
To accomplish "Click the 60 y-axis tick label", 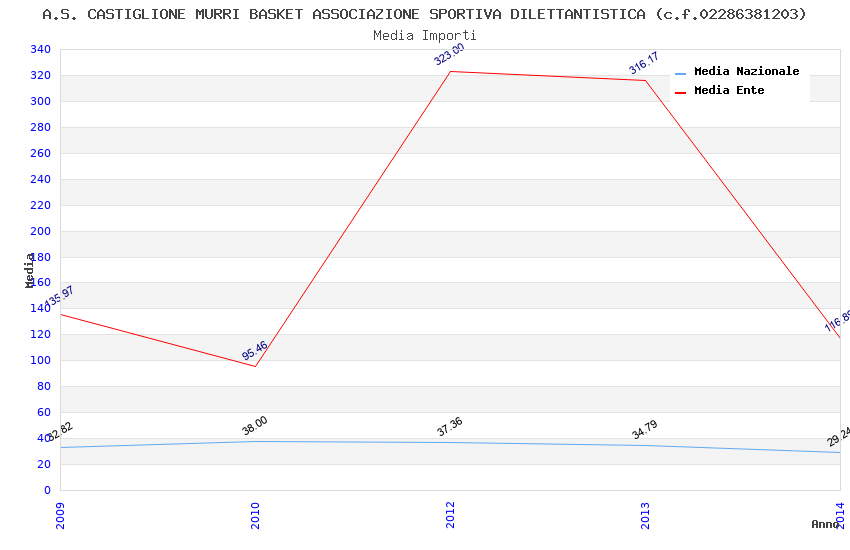I will [44, 412].
